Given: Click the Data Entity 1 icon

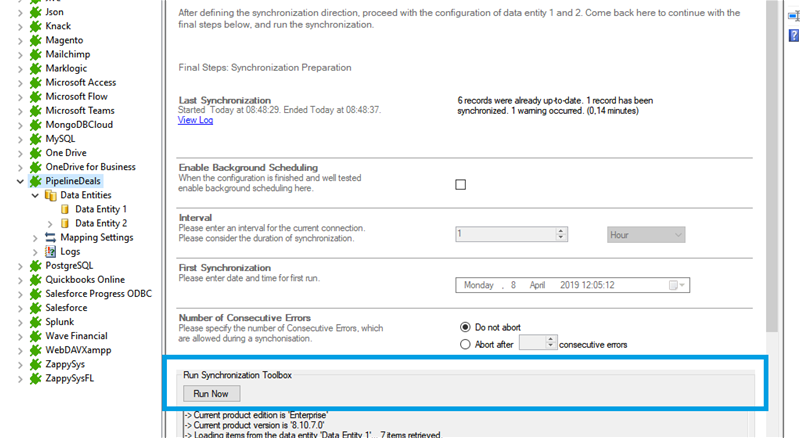Looking at the screenshot, I should 65,209.
